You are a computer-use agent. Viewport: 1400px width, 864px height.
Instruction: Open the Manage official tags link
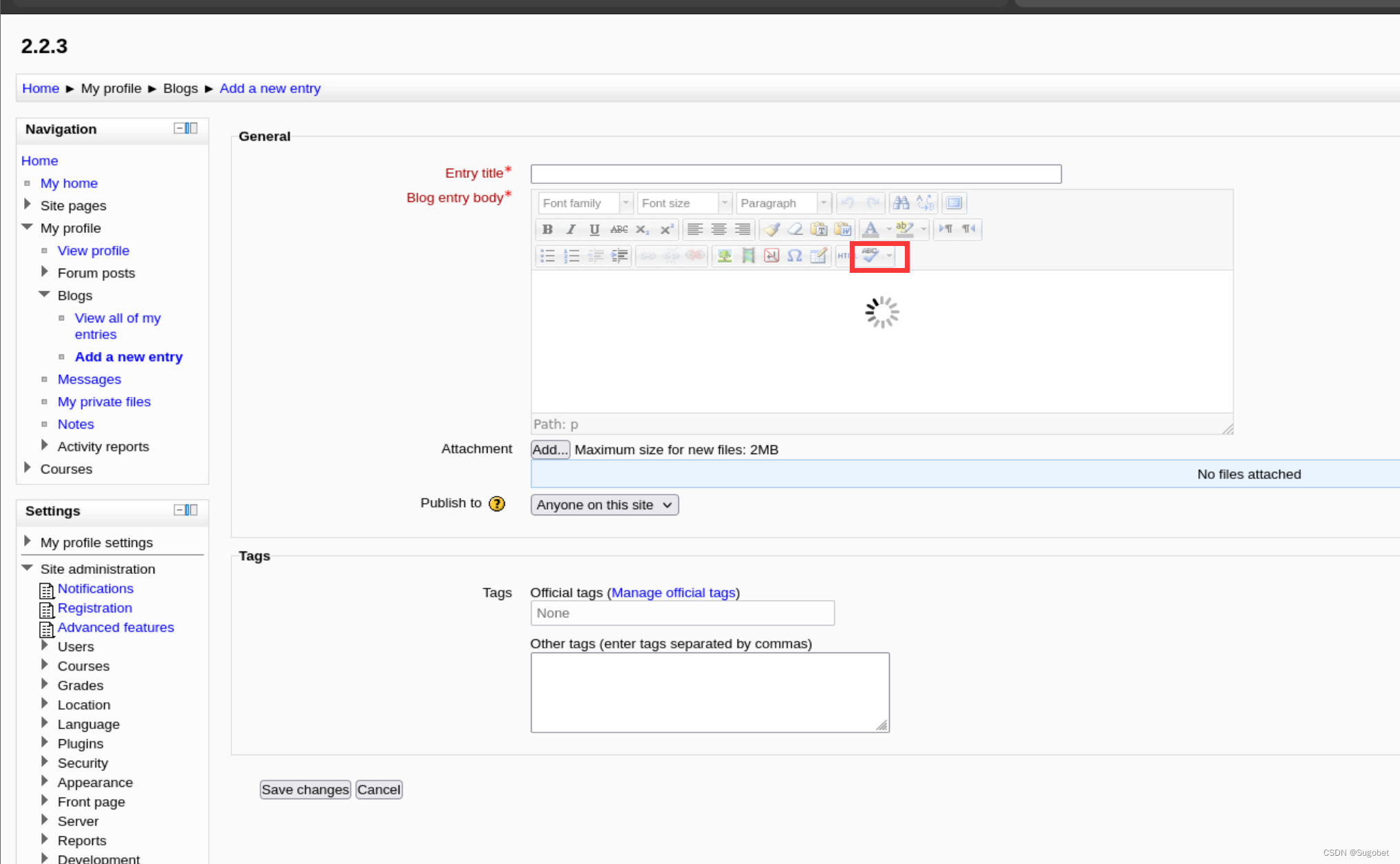pyautogui.click(x=673, y=593)
